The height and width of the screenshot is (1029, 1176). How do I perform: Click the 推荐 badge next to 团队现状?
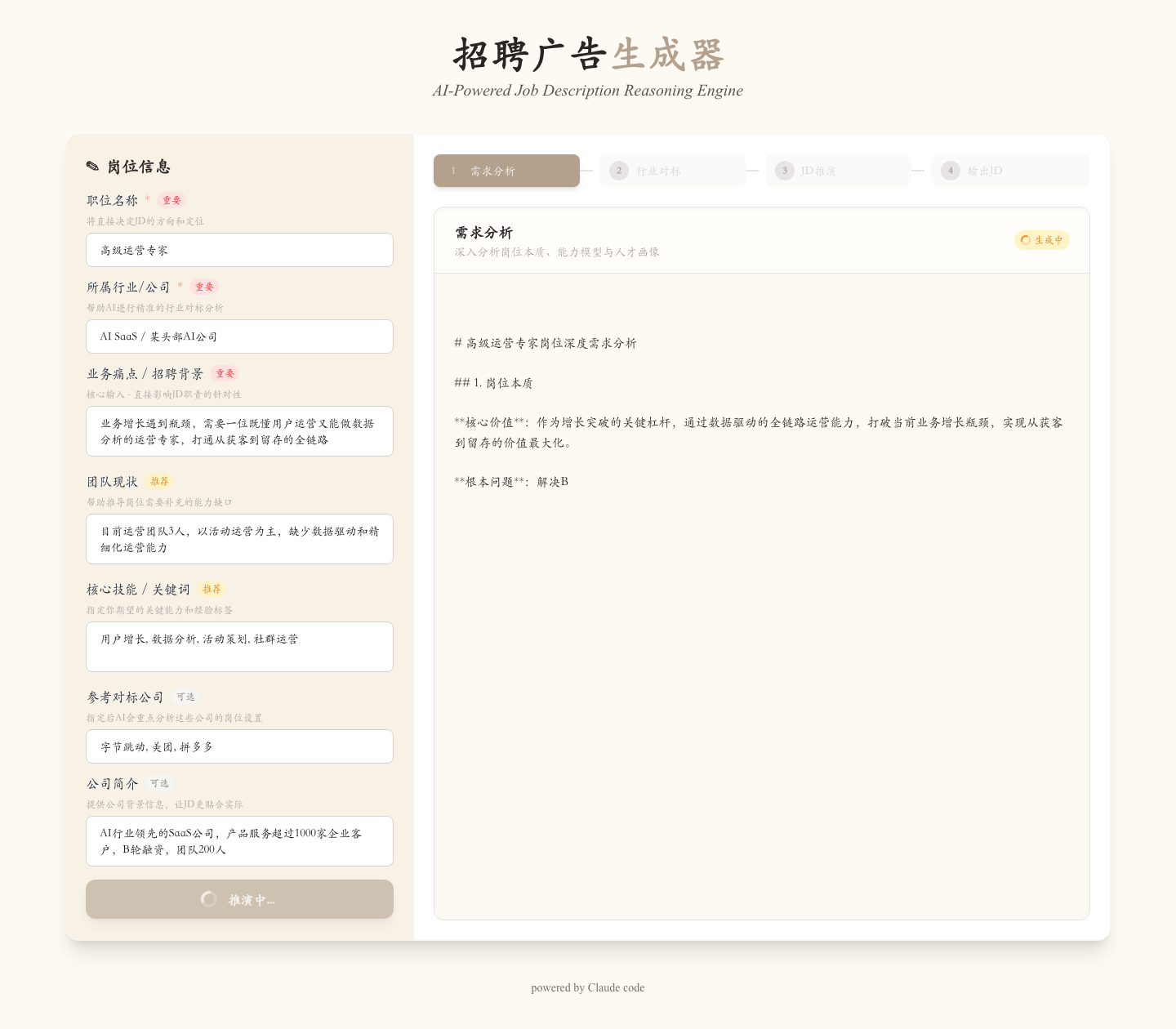160,482
